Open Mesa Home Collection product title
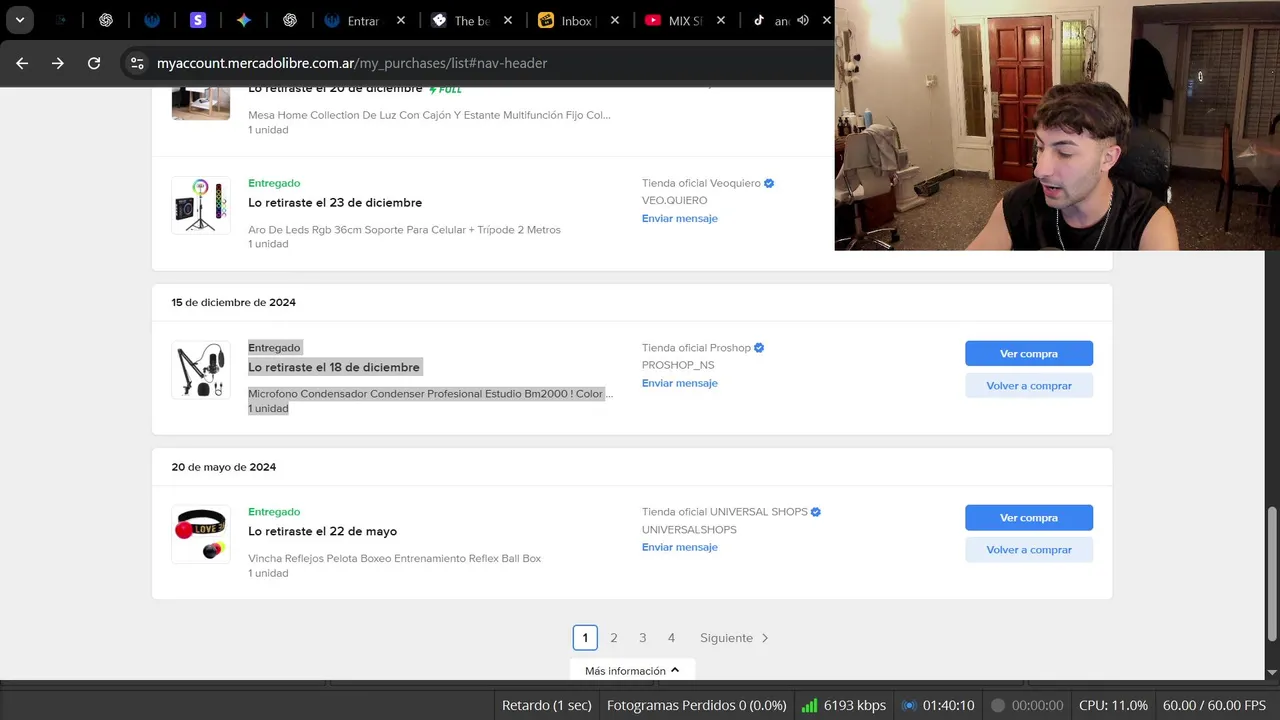Screen dimensions: 1280x720 [429, 115]
